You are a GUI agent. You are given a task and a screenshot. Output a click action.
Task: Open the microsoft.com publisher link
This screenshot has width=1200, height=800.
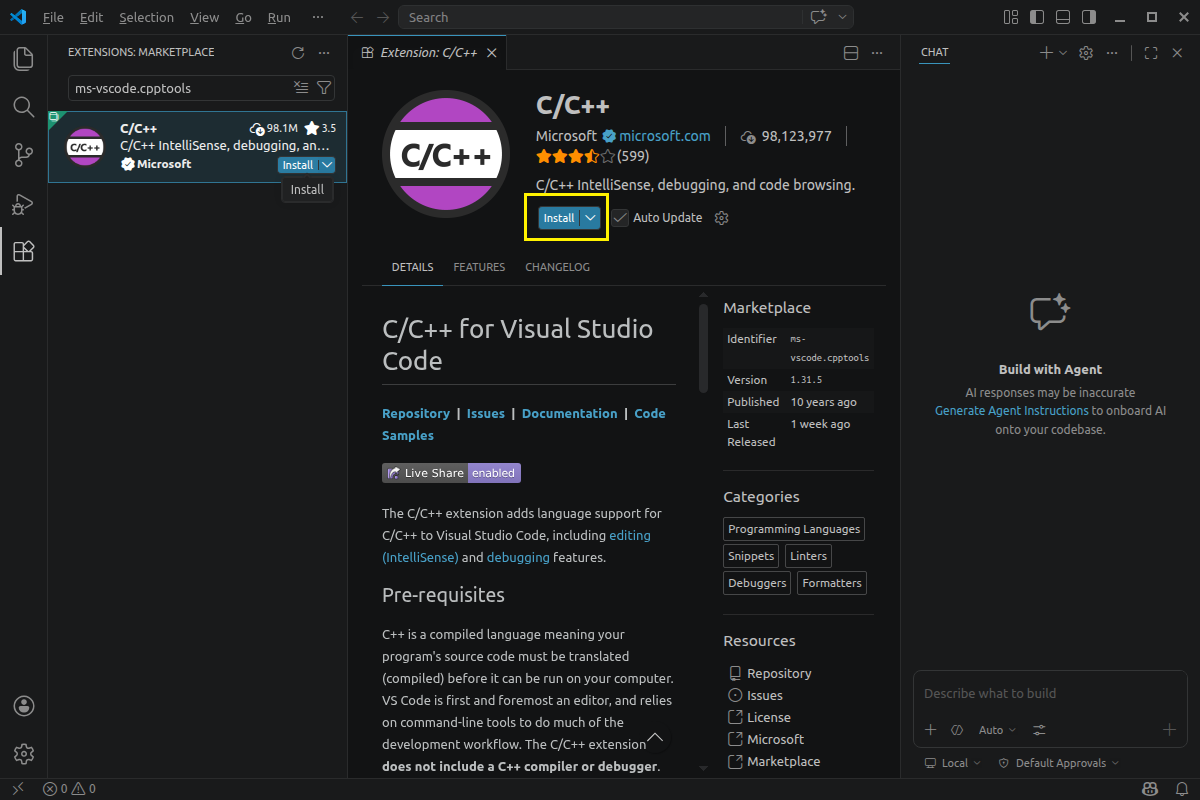click(x=664, y=136)
